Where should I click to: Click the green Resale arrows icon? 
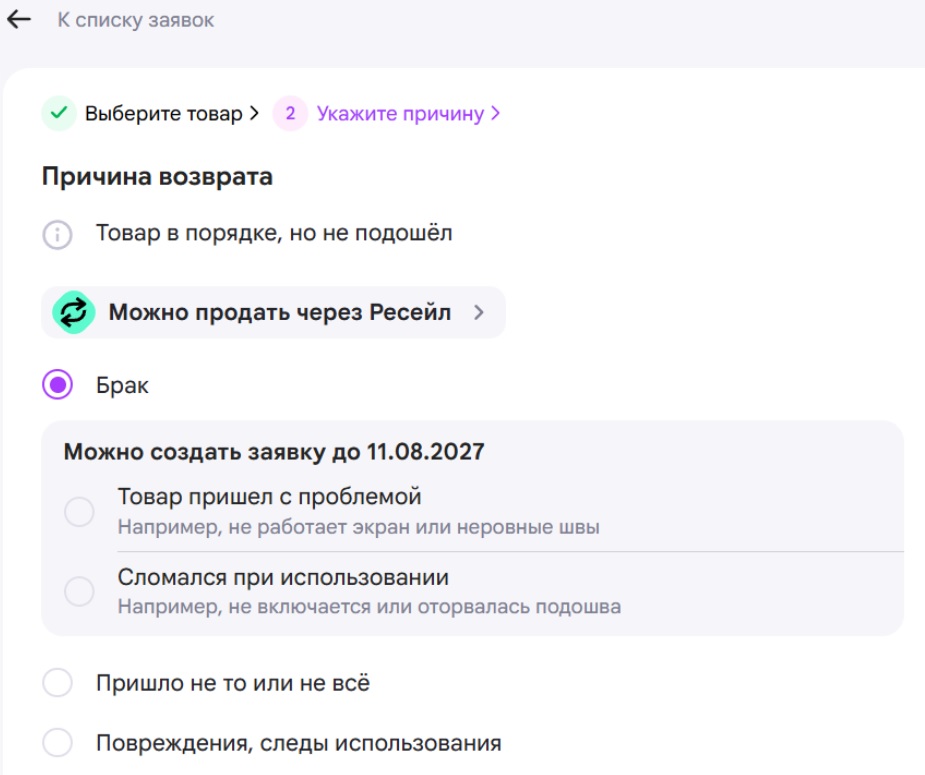coord(74,313)
